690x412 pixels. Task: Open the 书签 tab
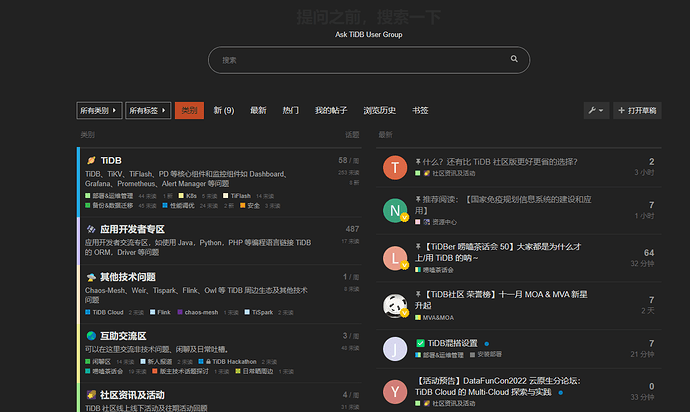[x=420, y=110]
